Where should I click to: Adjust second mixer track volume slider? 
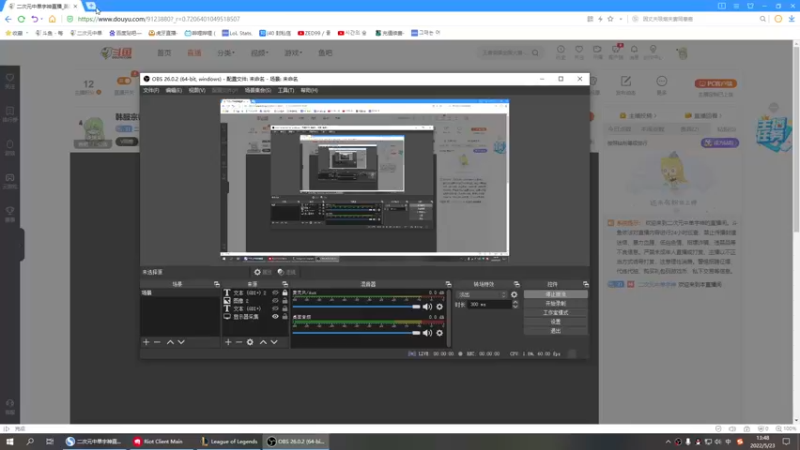coord(357,333)
